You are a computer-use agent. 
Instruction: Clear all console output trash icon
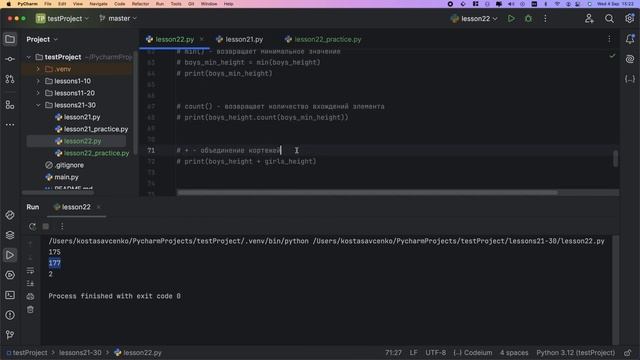click(x=30, y=310)
